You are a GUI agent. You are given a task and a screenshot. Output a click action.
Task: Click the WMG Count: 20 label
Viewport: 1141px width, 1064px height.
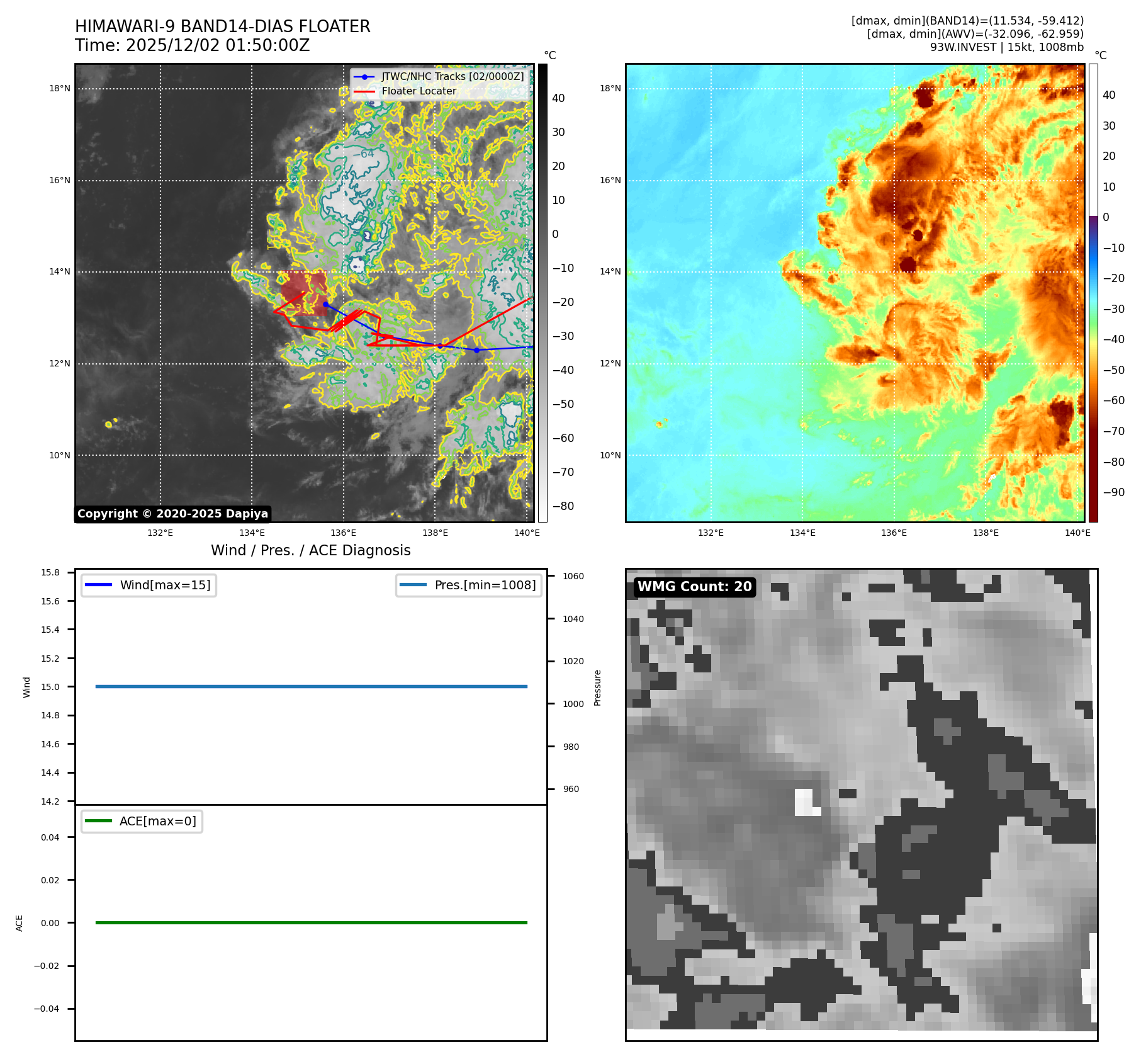[694, 587]
